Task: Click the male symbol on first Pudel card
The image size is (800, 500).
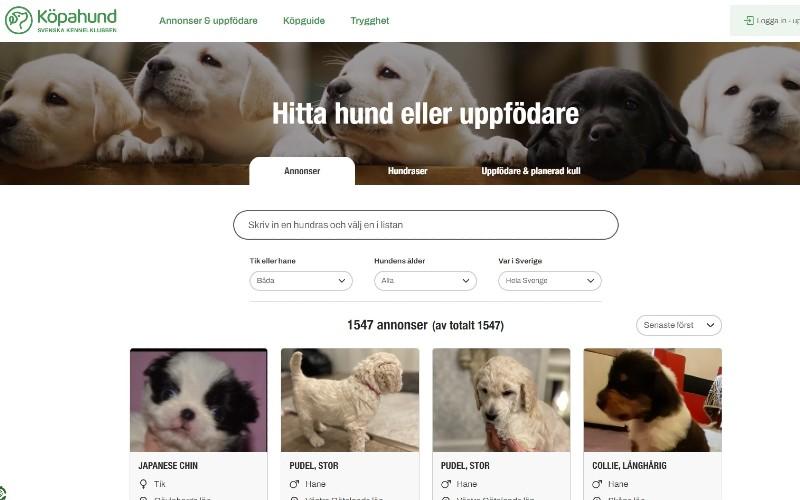Action: 294,484
